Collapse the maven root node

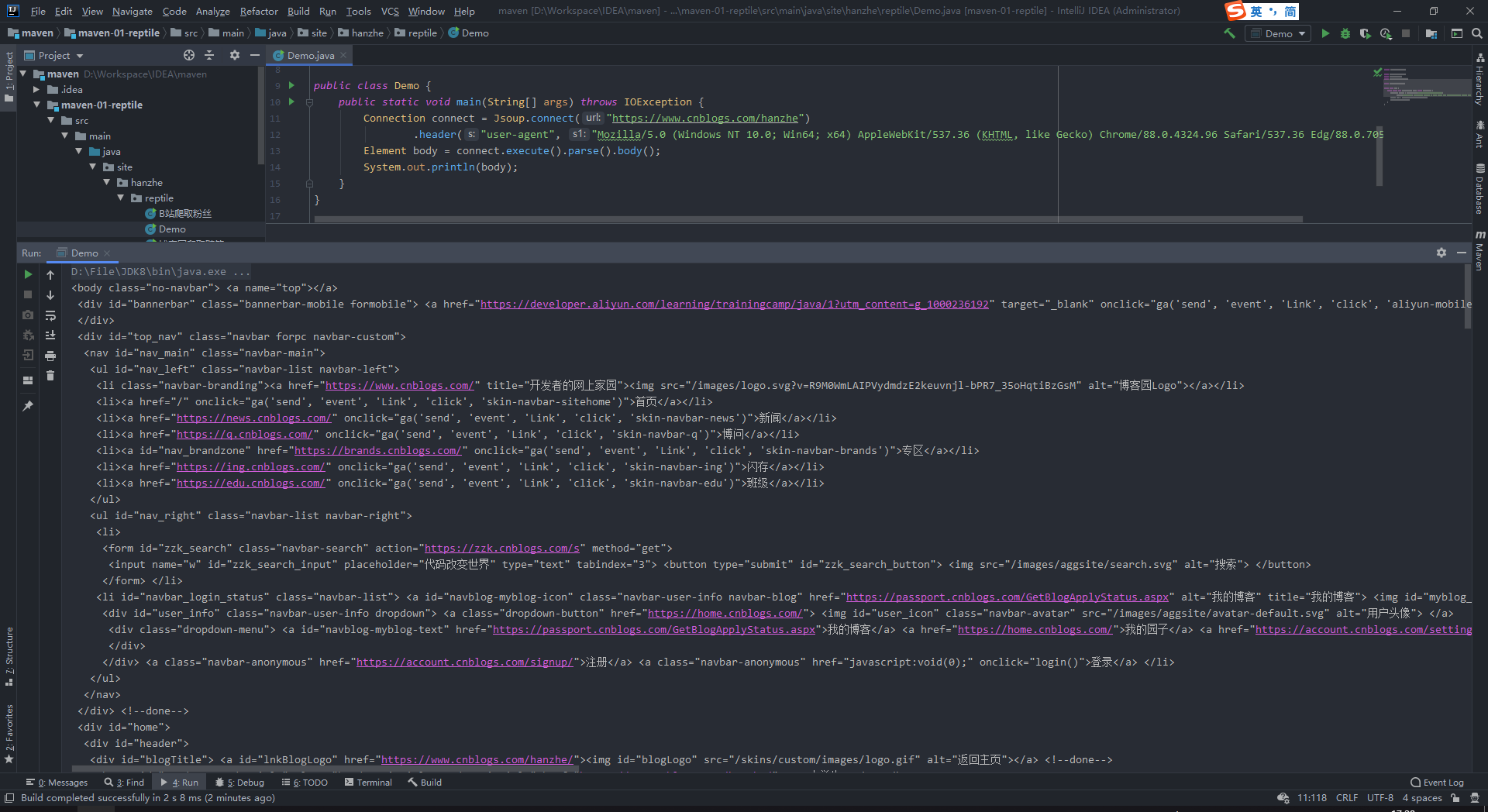[x=23, y=74]
